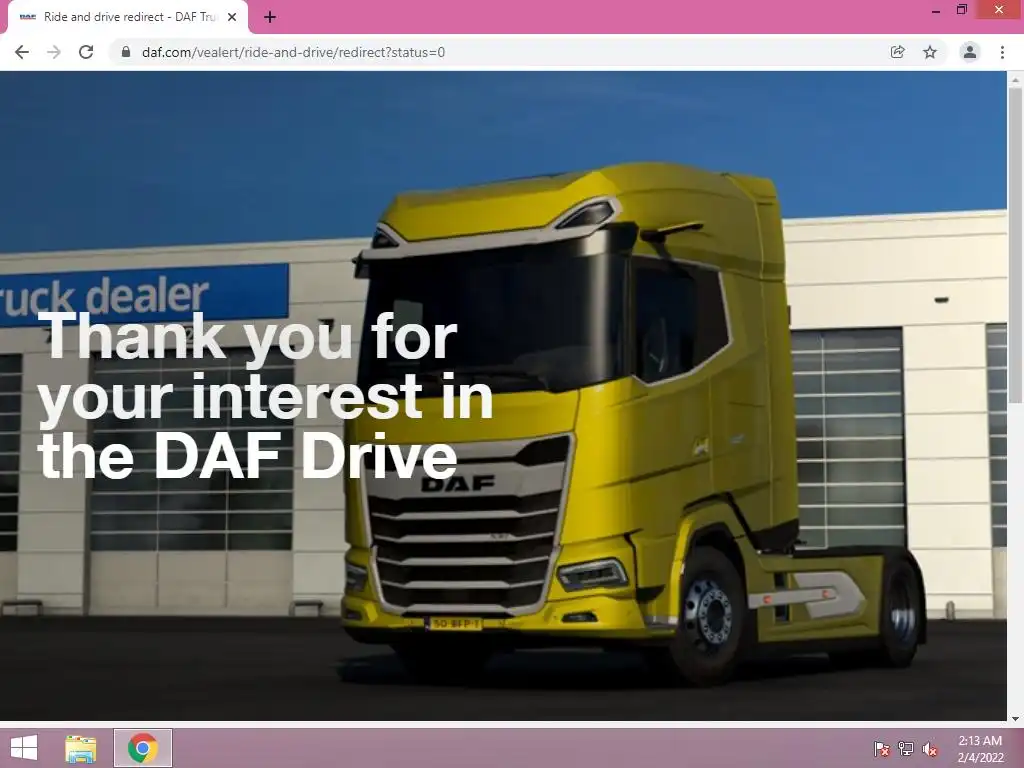This screenshot has width=1024, height=768.
Task: Click the scrollbar down arrow
Action: click(x=1015, y=718)
